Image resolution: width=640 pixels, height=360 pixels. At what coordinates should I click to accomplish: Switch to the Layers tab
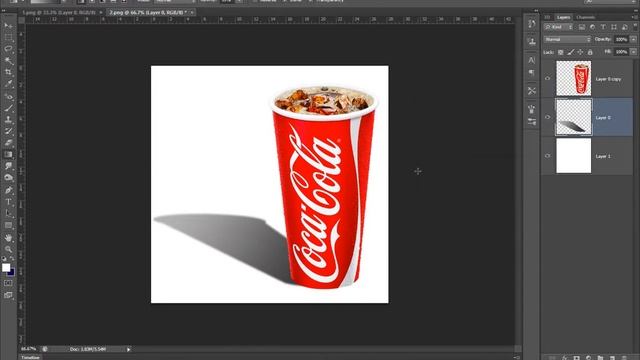563,17
